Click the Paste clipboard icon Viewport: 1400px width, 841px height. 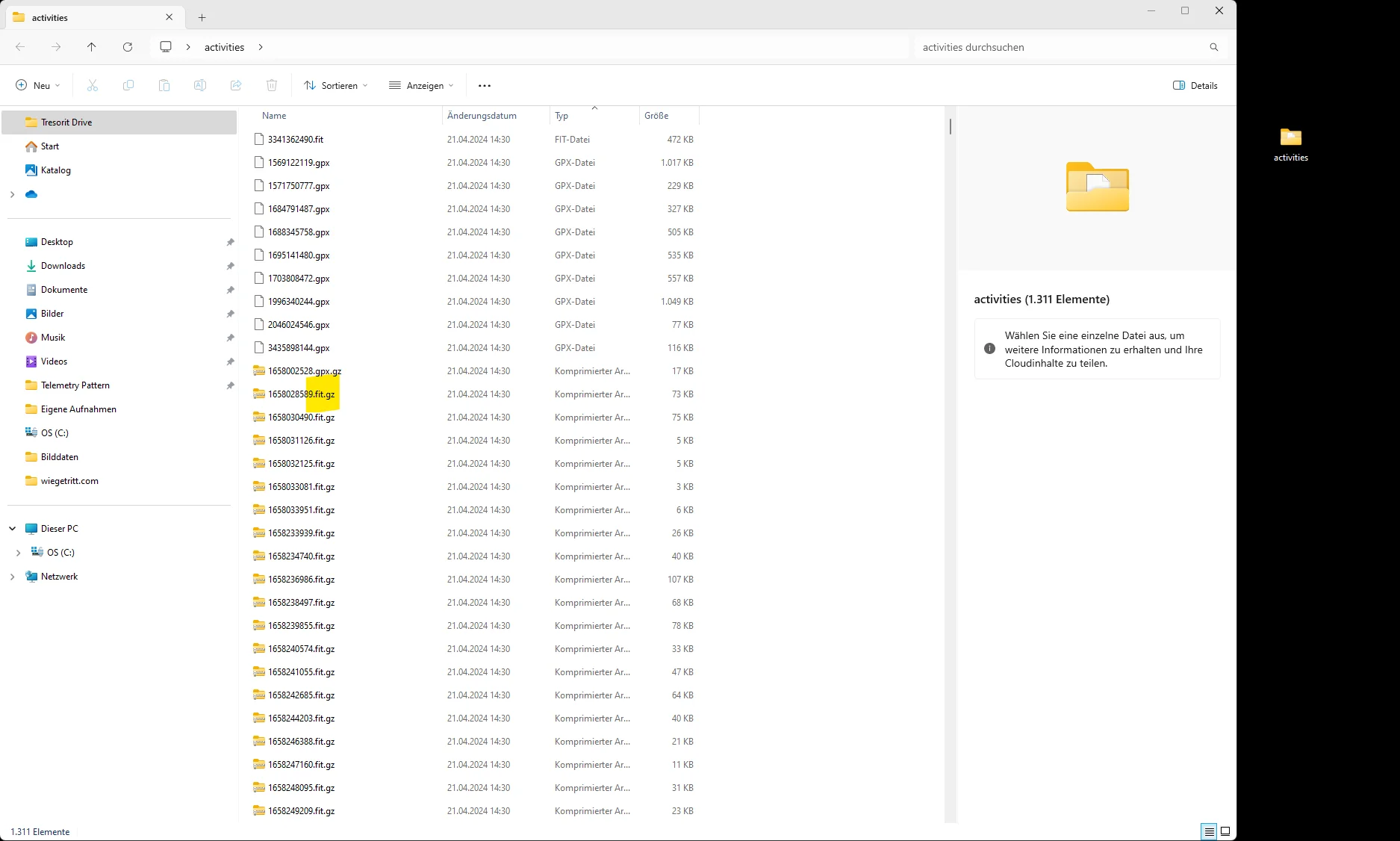pyautogui.click(x=164, y=86)
